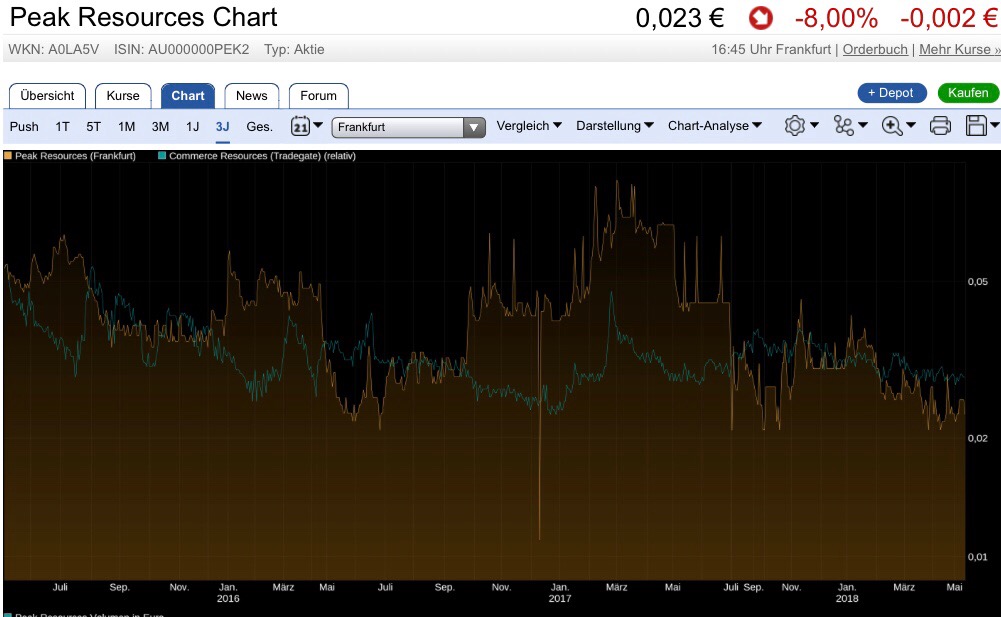Open the Frankfurt exchange dropdown

[x=409, y=127]
